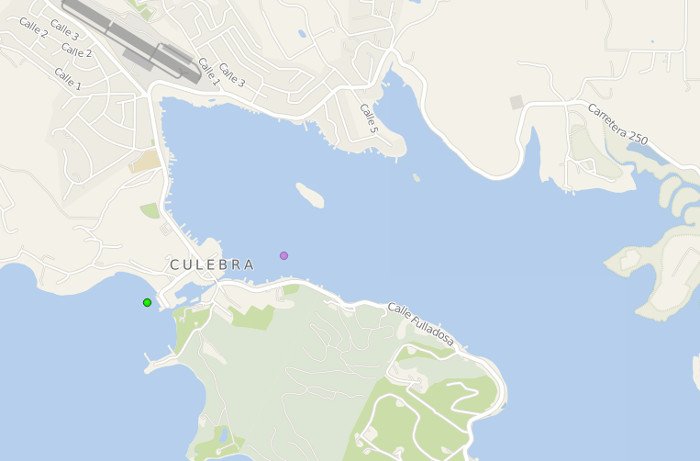Screen dimensions: 700x461
Task: Click the CULEBRA town label
Action: pos(212,265)
